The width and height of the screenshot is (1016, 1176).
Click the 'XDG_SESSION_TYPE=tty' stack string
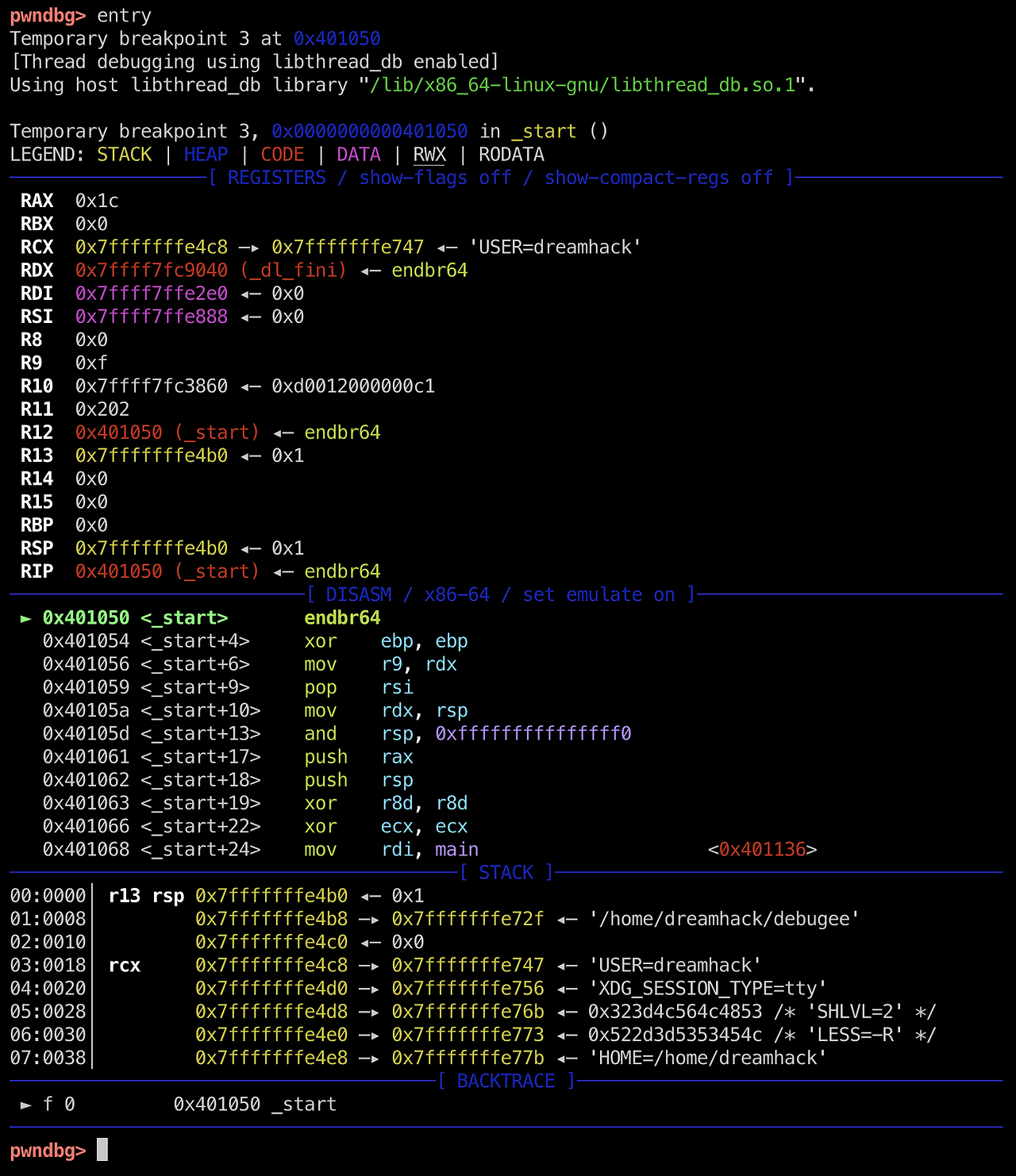[x=707, y=988]
